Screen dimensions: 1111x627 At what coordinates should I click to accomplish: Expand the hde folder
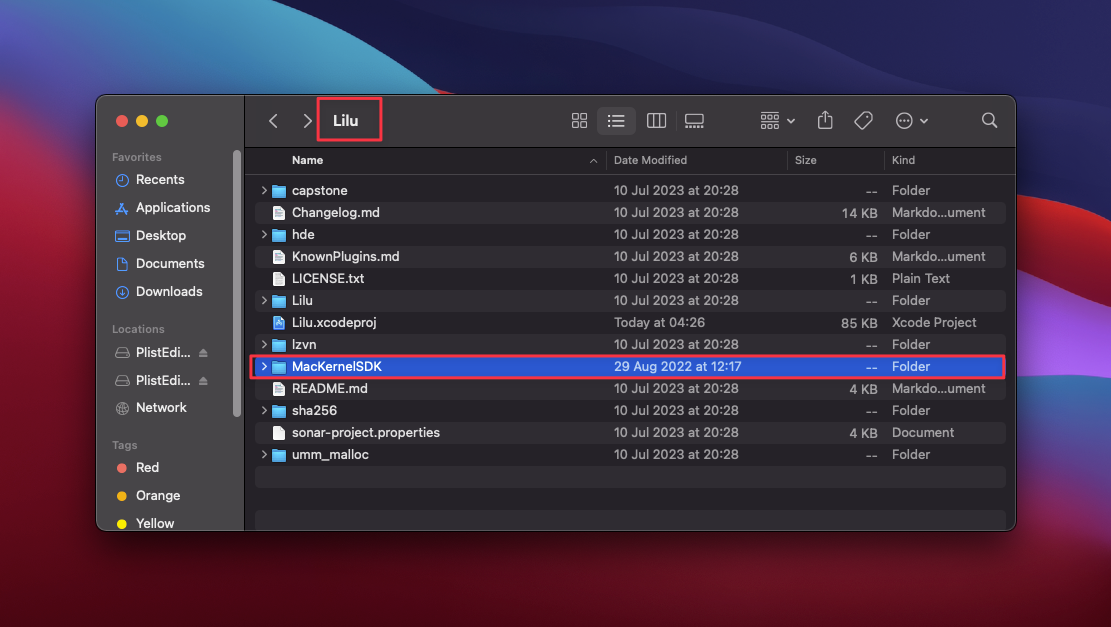point(264,235)
